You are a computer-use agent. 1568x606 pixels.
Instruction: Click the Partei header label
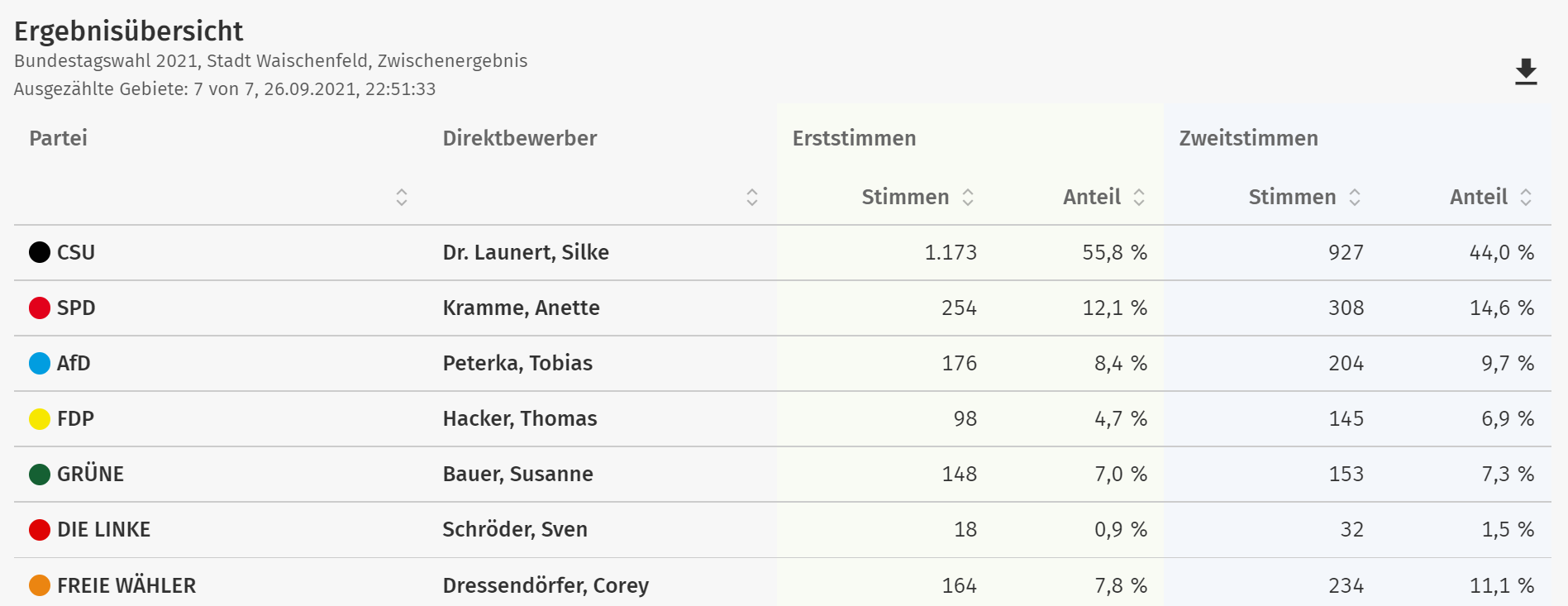[58, 138]
